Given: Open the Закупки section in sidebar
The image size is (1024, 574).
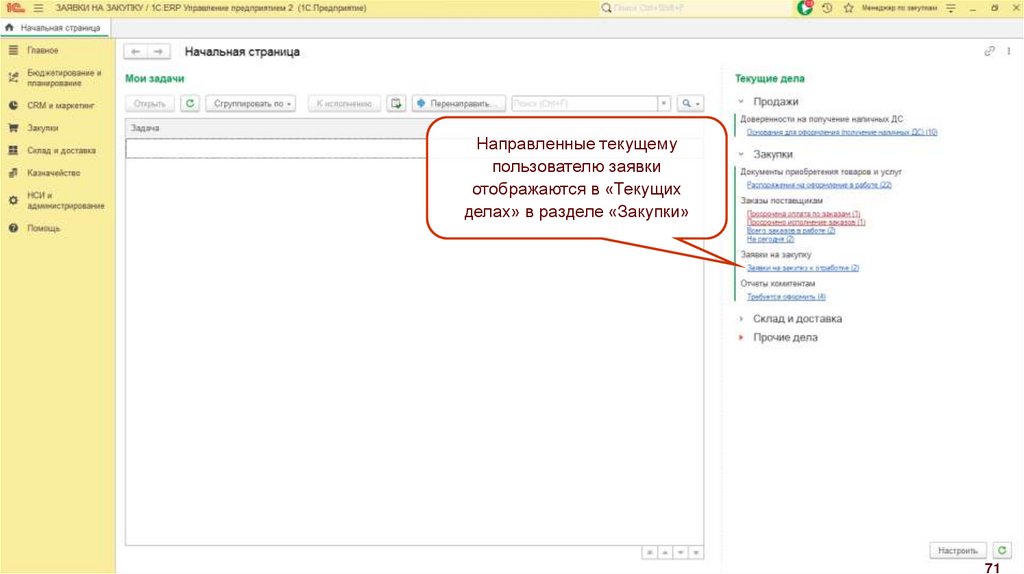Looking at the screenshot, I should [x=42, y=128].
